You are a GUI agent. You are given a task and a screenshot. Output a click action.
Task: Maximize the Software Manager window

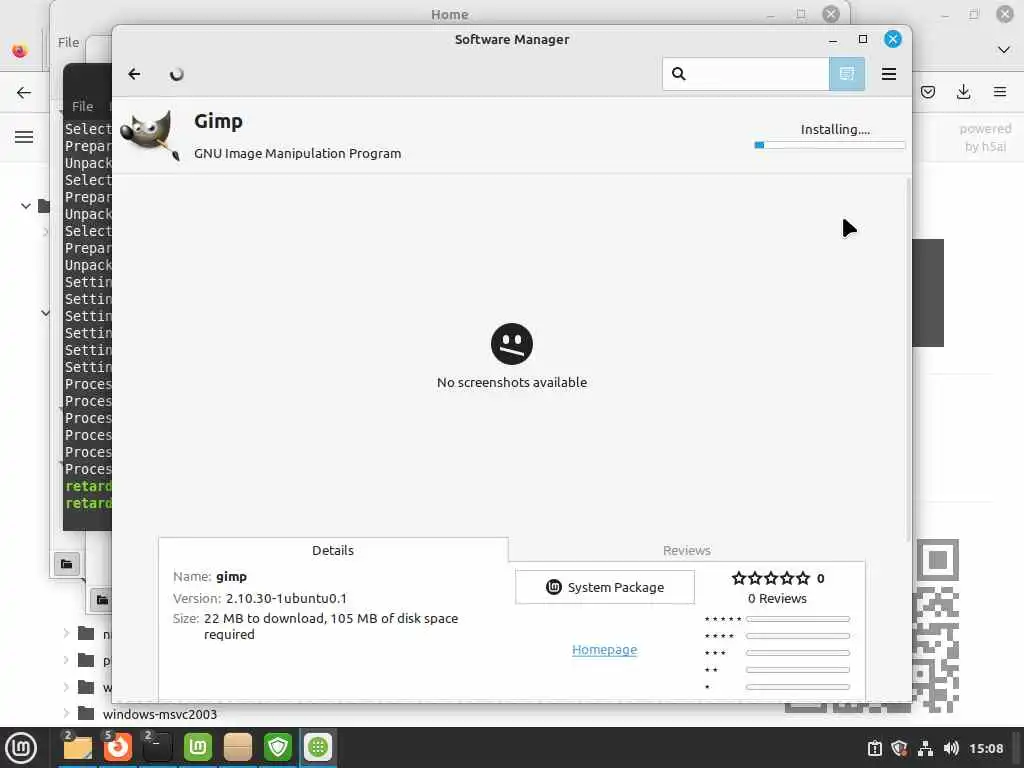[863, 39]
